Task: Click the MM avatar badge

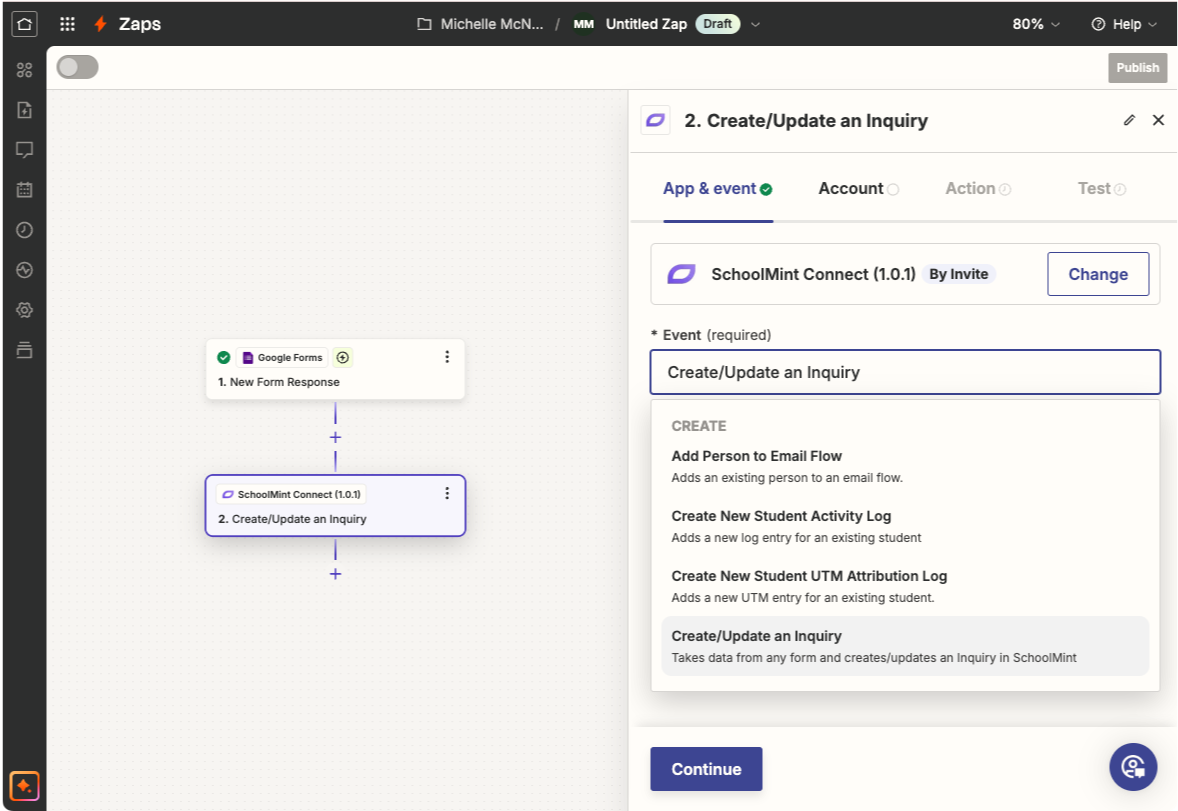Action: 584,24
